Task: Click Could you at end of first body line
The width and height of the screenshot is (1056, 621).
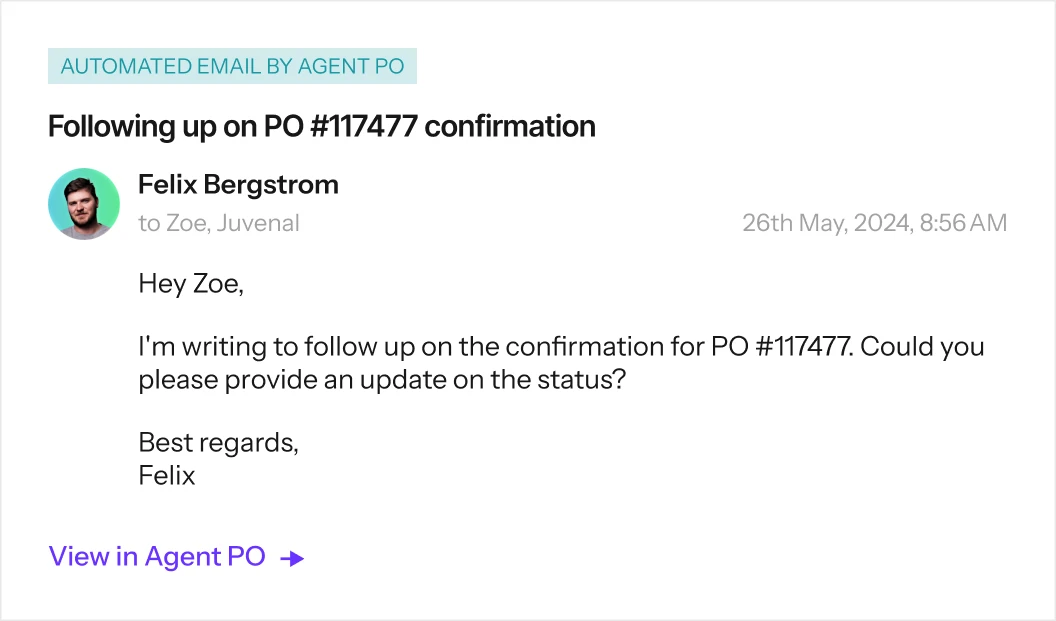Action: click(922, 347)
